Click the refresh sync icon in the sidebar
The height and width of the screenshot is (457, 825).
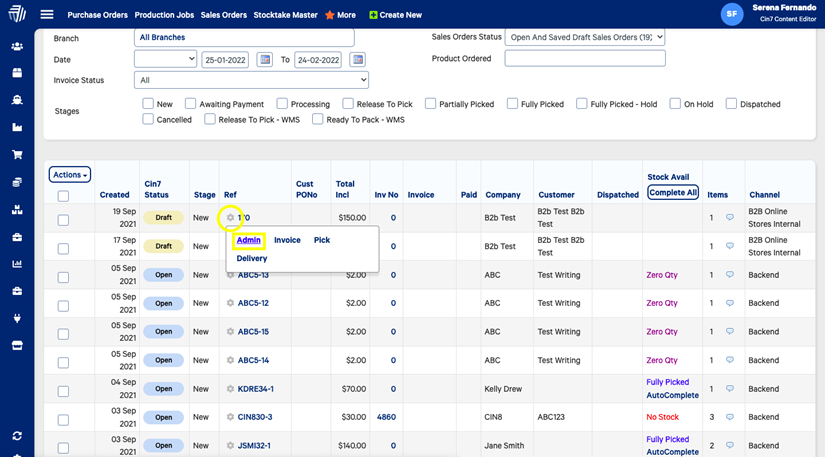(x=17, y=436)
